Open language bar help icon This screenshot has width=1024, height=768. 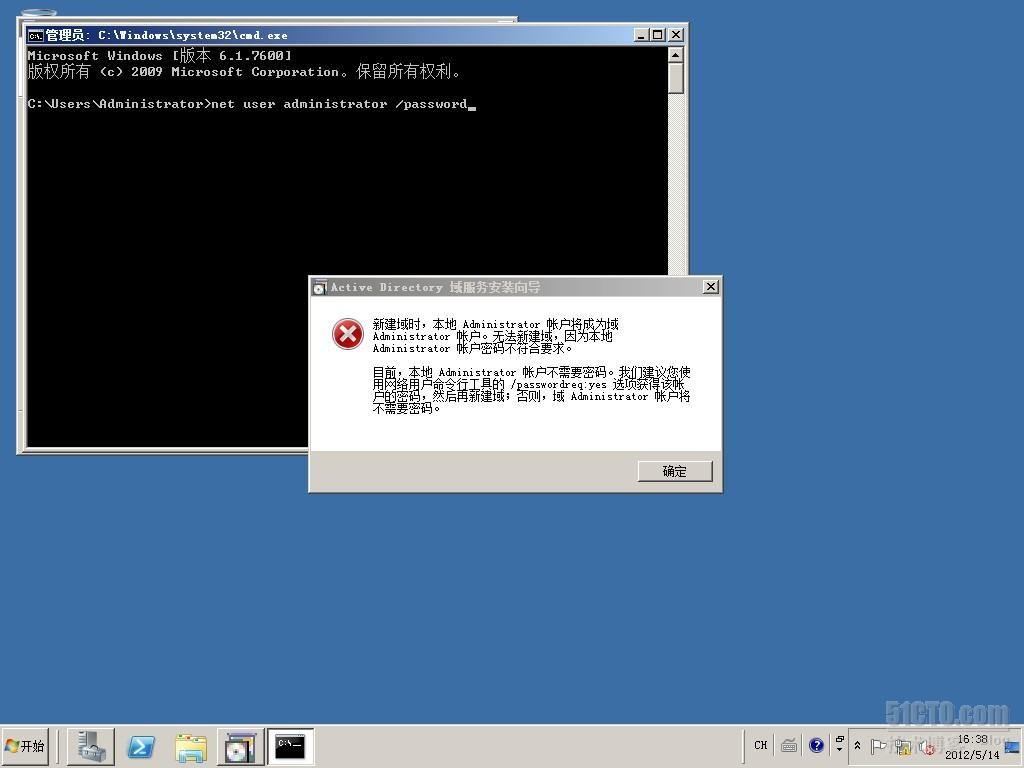click(x=816, y=745)
